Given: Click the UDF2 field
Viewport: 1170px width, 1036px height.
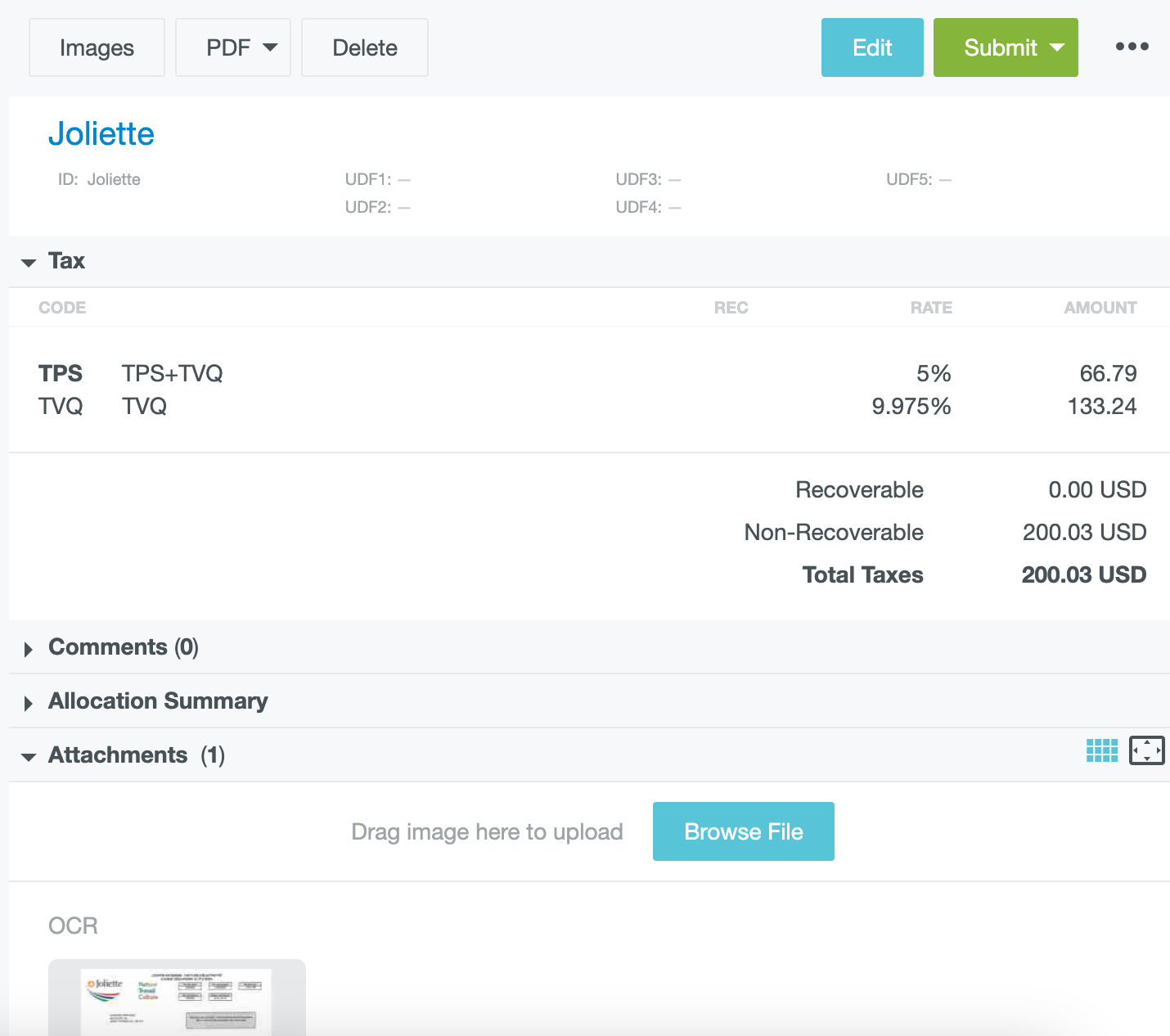Looking at the screenshot, I should (x=378, y=207).
